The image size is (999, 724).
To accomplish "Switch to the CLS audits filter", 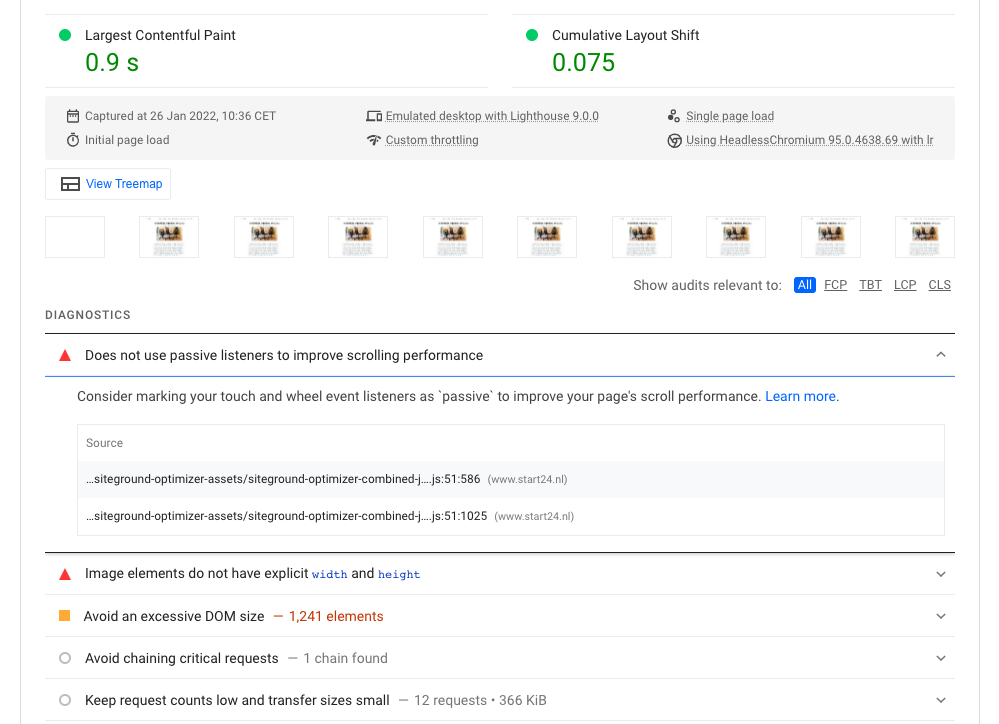I will click(x=939, y=285).
